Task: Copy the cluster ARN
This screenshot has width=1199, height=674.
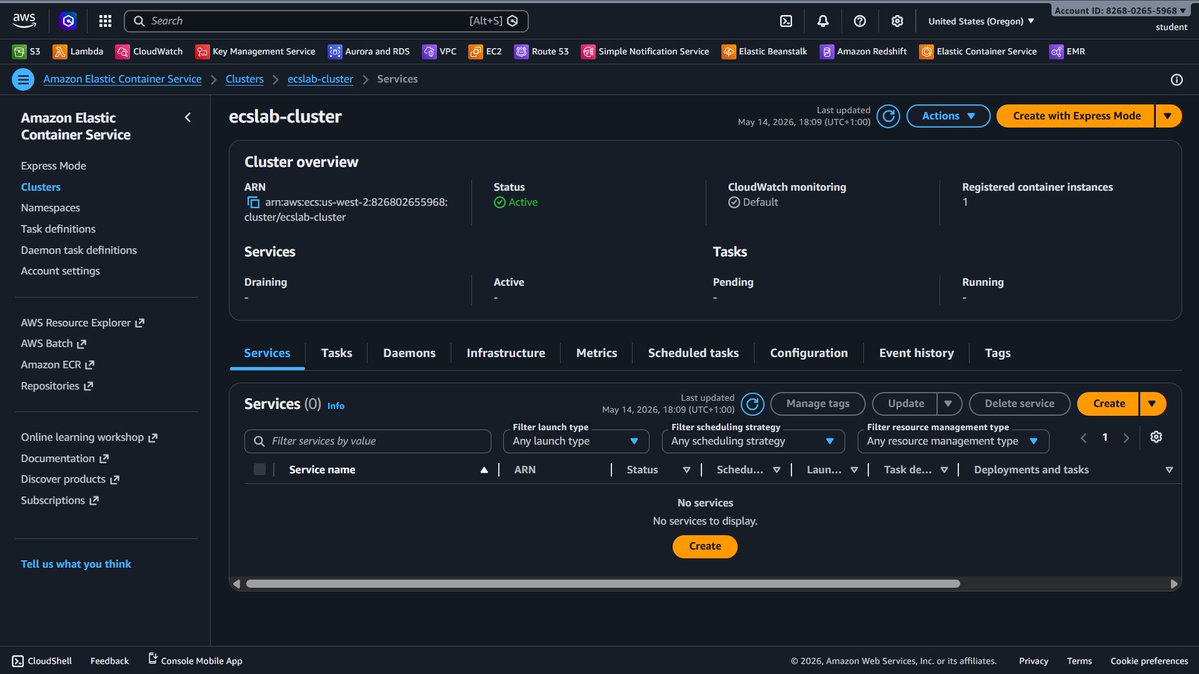Action: [x=253, y=203]
